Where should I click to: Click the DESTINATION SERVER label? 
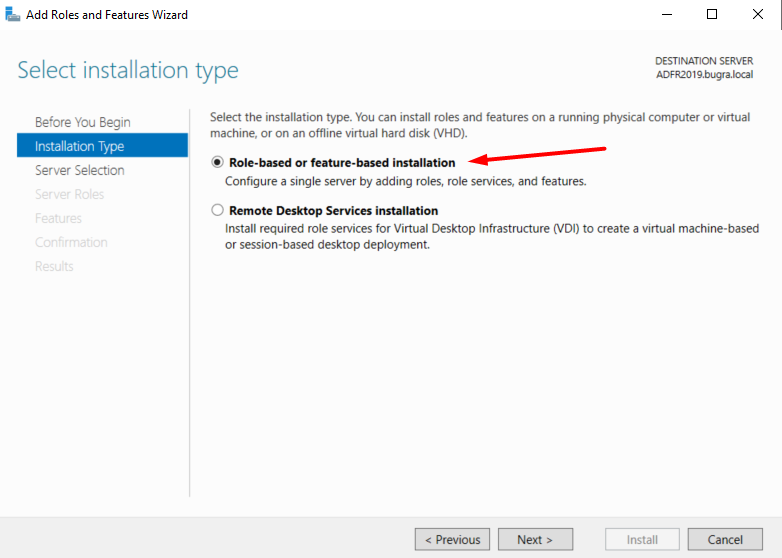coord(704,61)
